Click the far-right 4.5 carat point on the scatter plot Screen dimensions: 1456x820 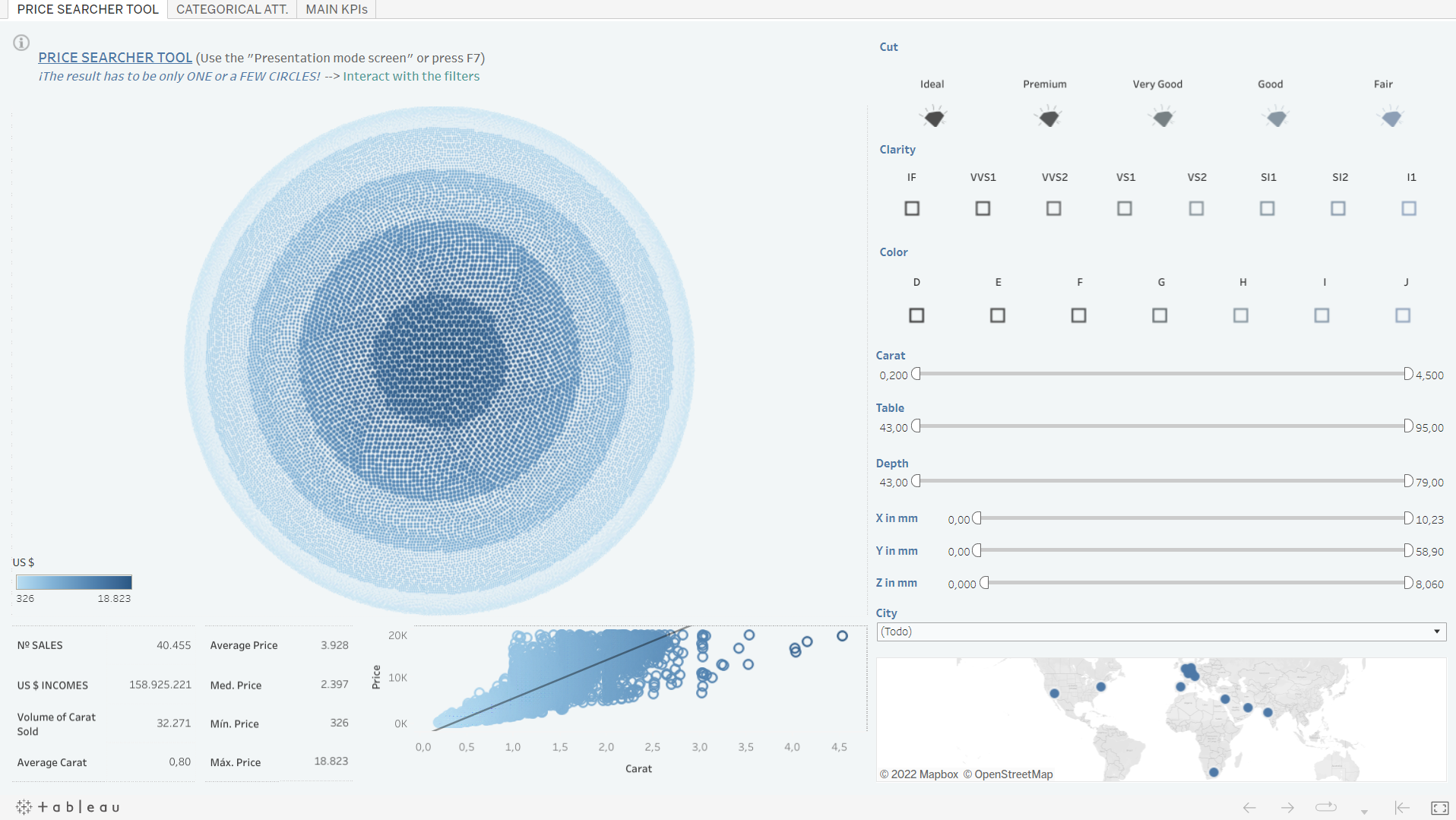pyautogui.click(x=842, y=636)
